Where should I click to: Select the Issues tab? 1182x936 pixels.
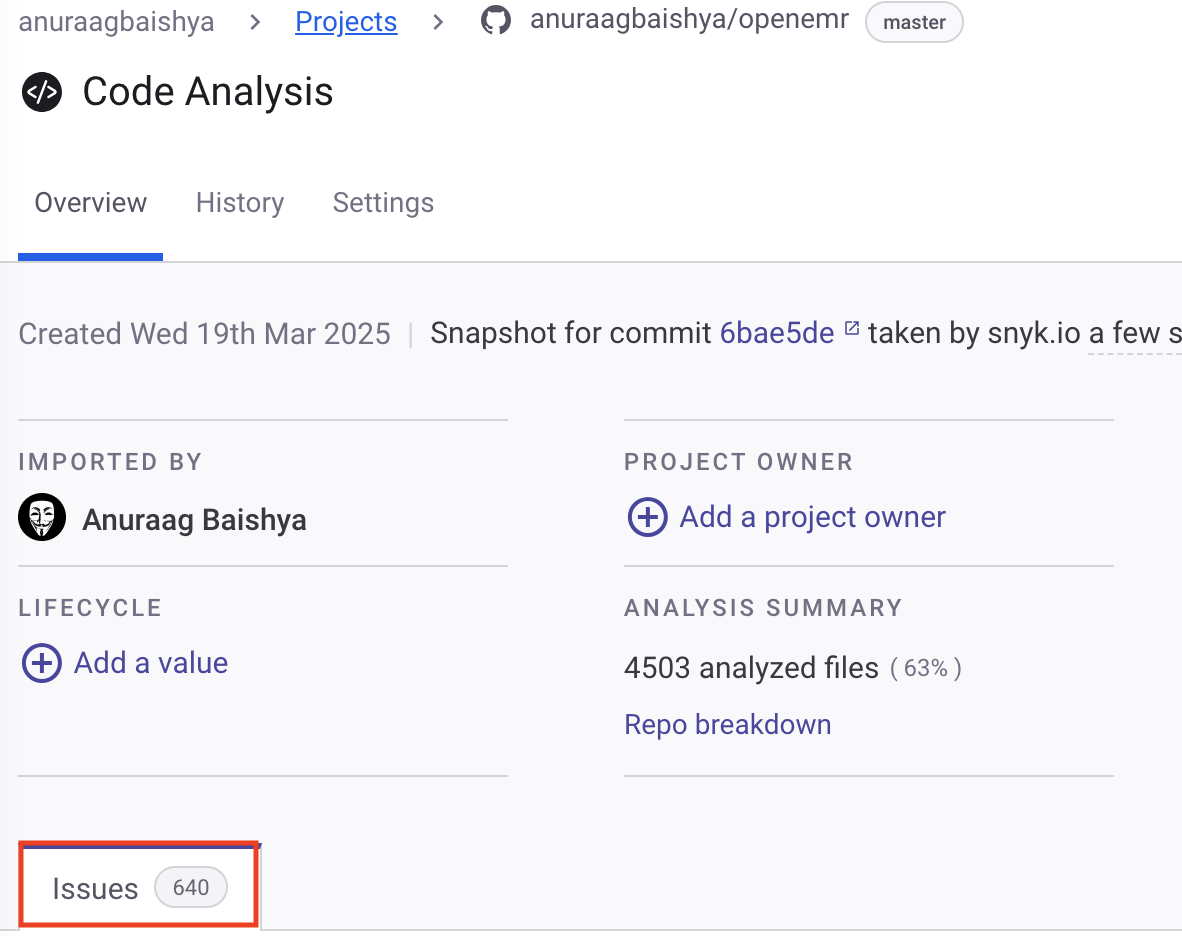coord(96,888)
